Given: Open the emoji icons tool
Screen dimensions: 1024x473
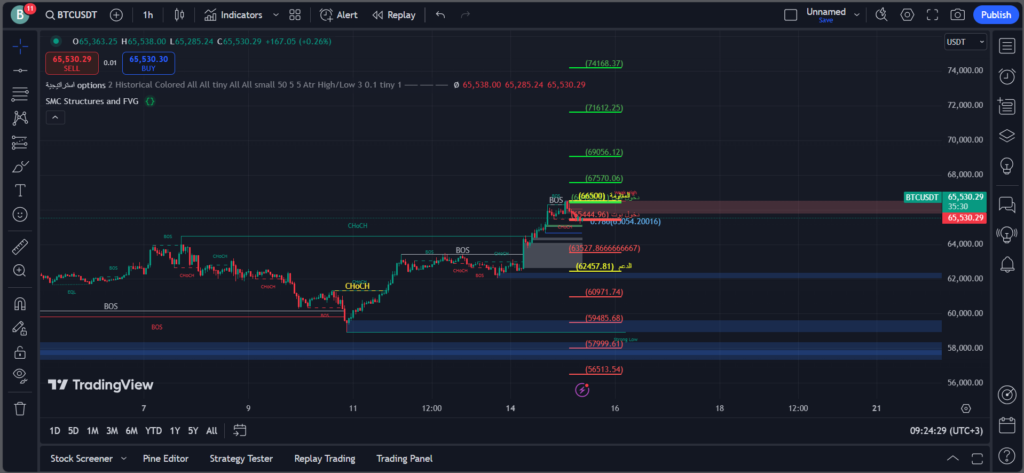Looking at the screenshot, I should (20, 214).
